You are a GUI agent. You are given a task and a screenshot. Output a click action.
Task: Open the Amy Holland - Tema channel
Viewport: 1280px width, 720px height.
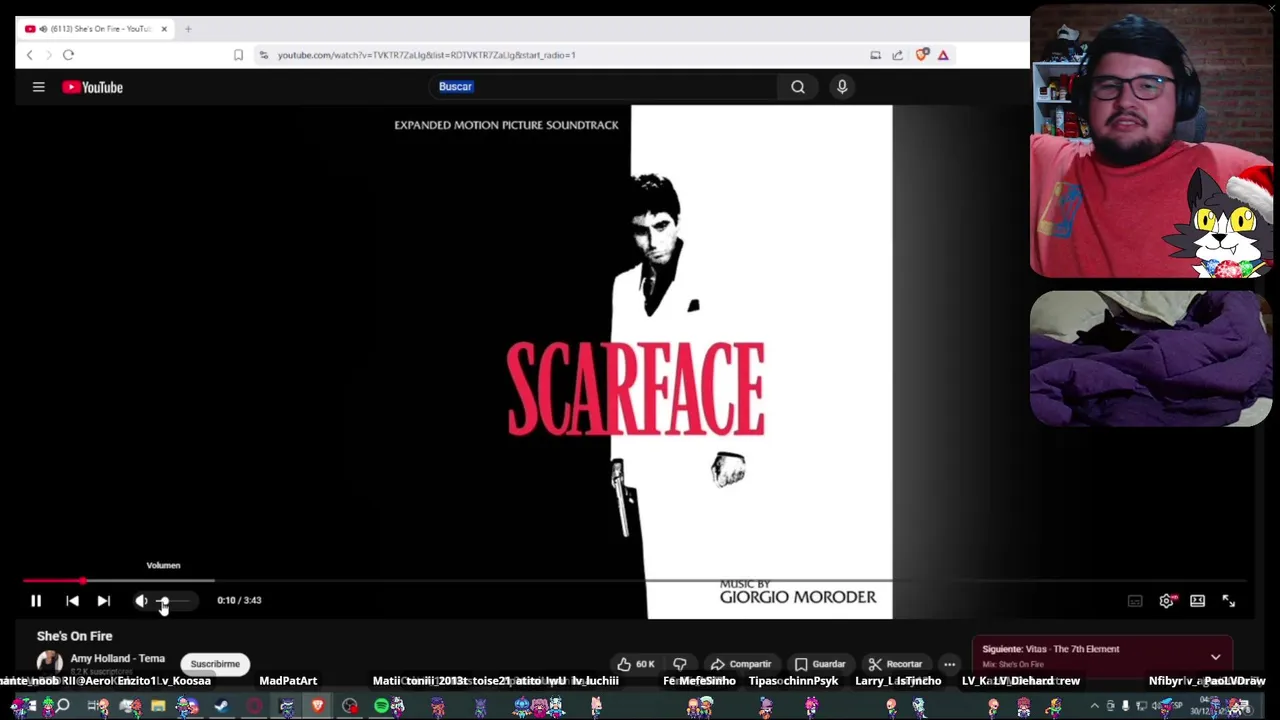[117, 659]
